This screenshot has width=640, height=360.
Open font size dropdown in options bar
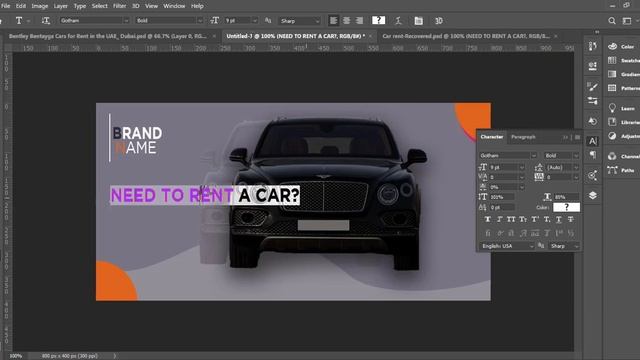(x=255, y=20)
